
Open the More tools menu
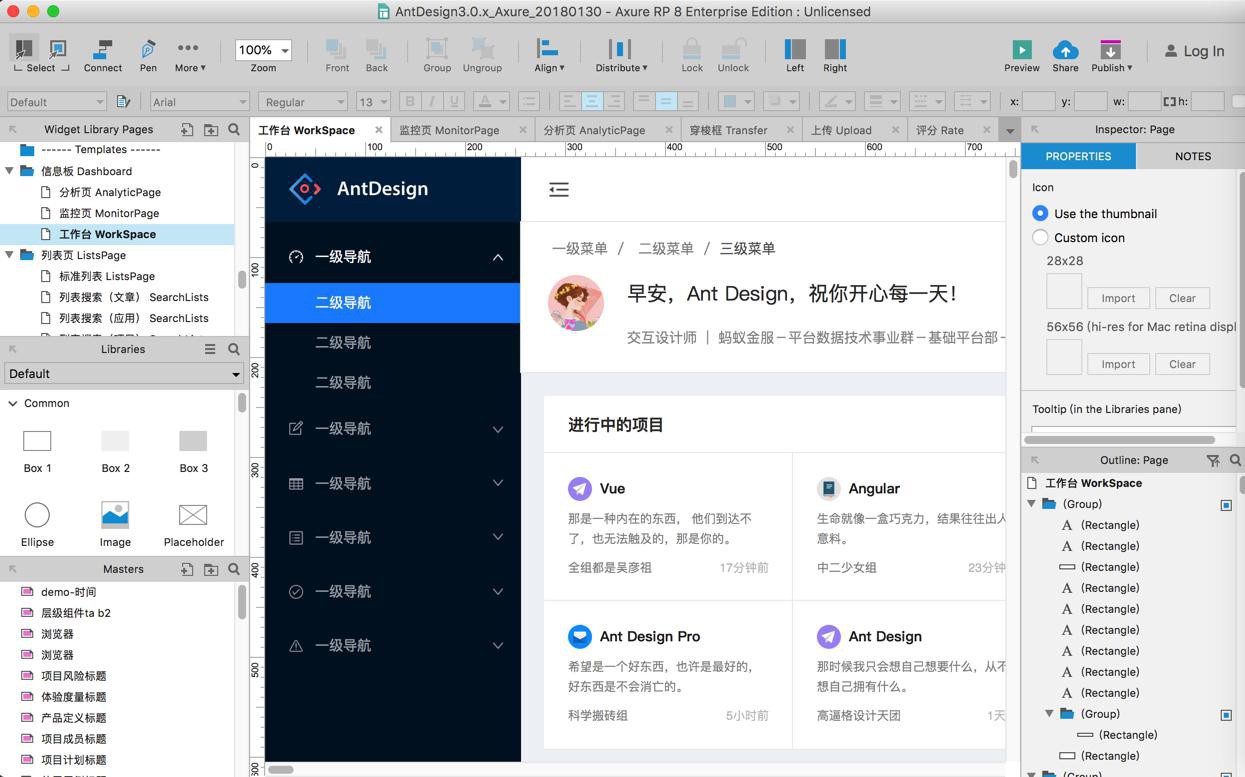(x=189, y=55)
